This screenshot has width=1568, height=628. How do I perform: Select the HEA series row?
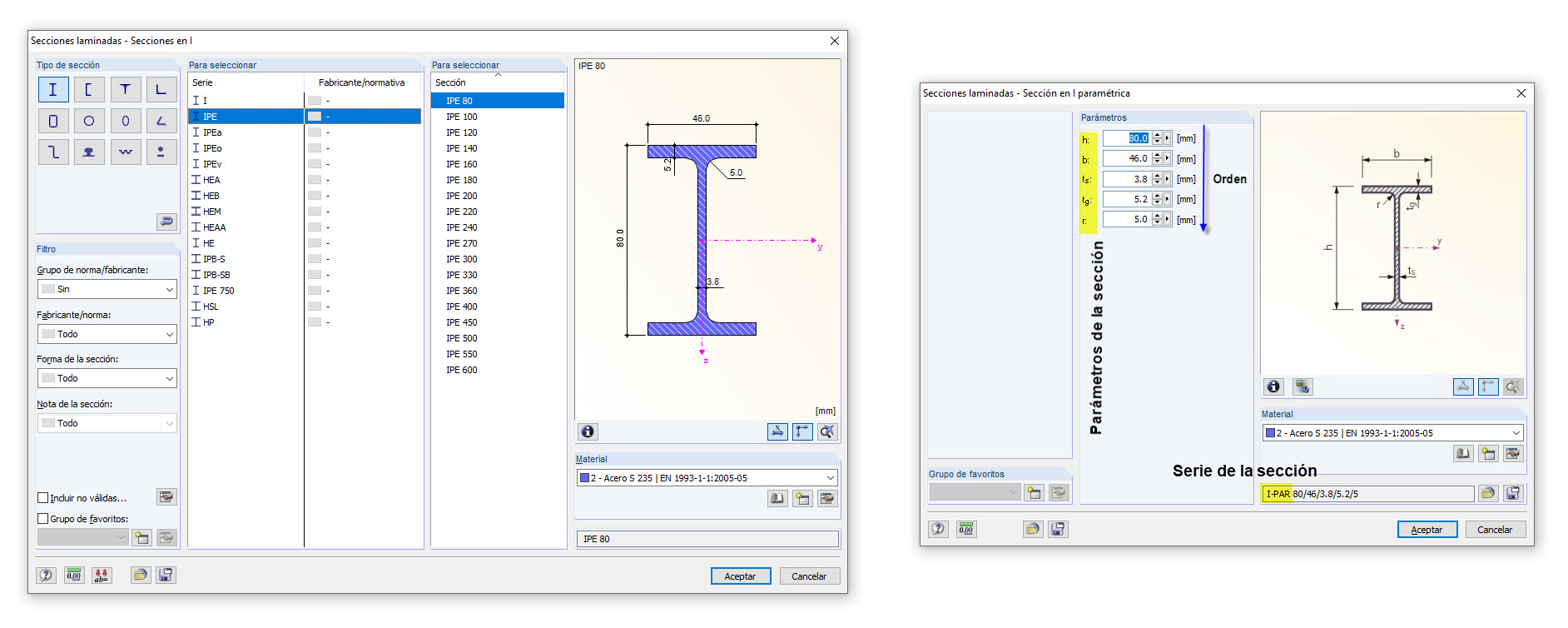pyautogui.click(x=305, y=180)
